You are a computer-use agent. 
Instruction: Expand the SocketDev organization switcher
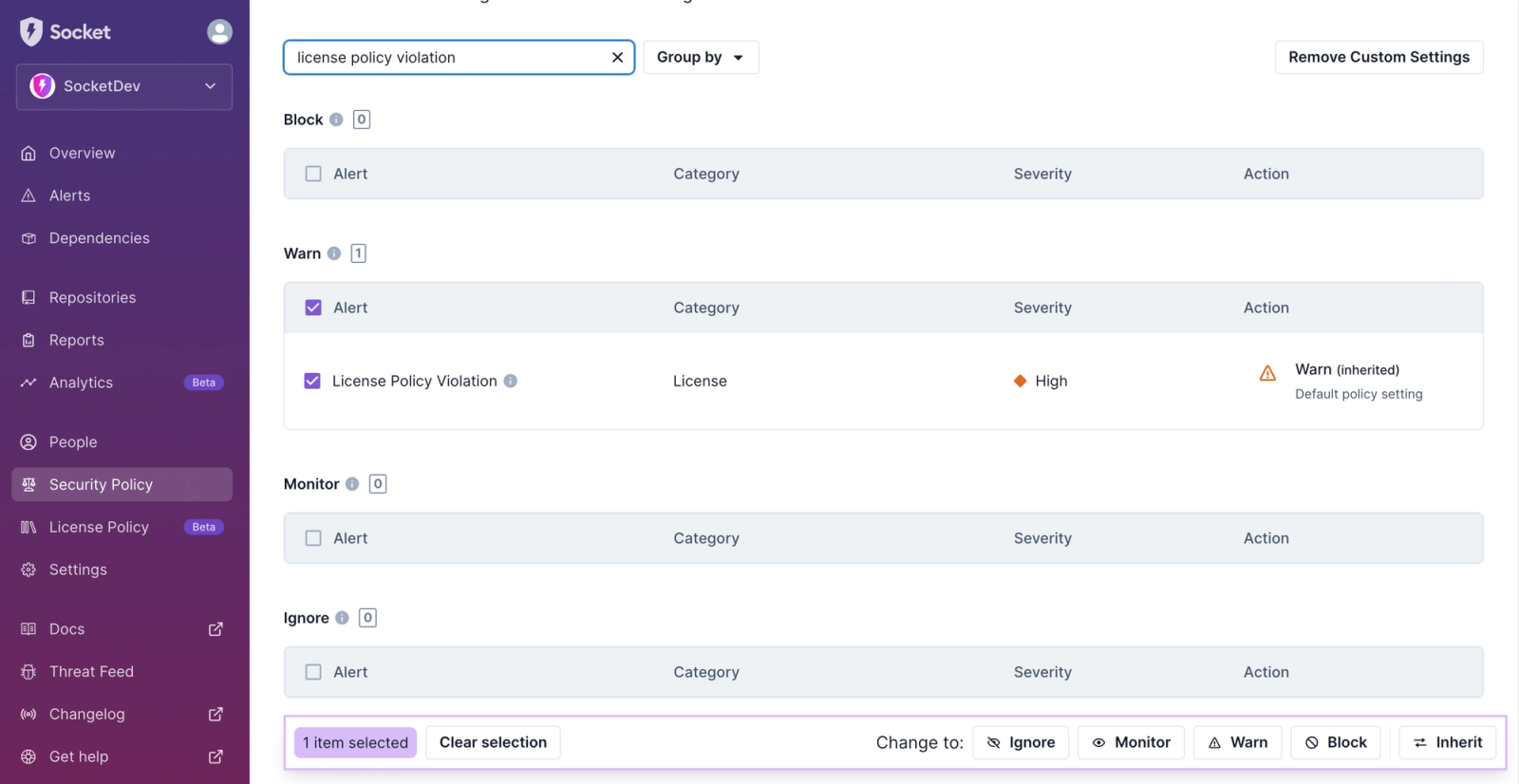point(124,86)
